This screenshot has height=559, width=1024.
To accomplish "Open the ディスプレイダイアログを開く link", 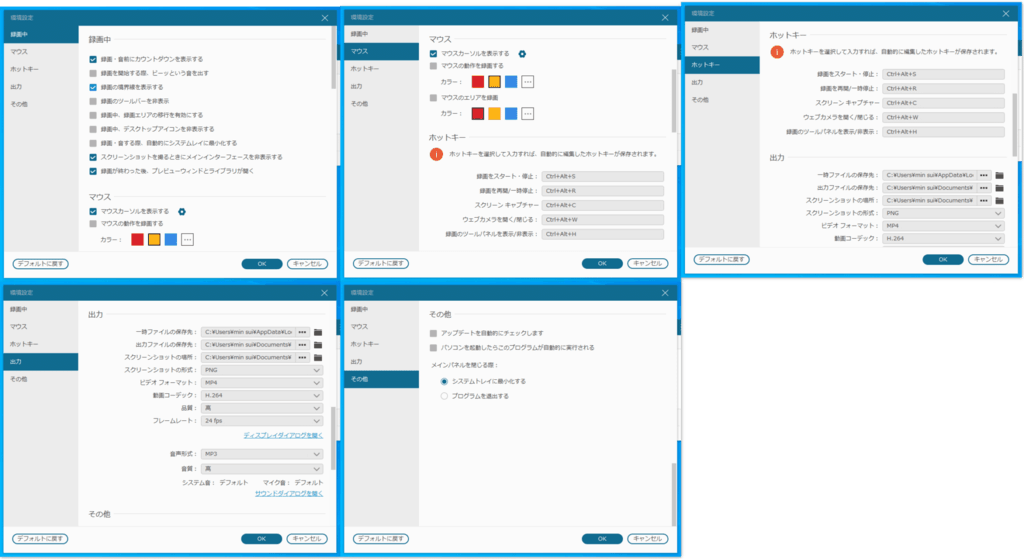I will click(283, 436).
